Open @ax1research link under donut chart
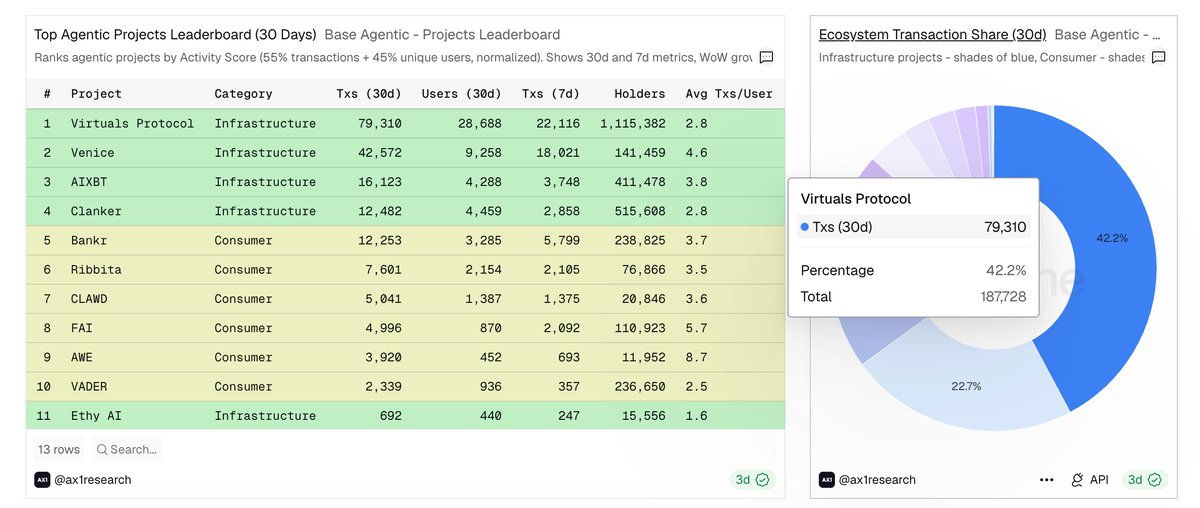This screenshot has width=1200, height=508. coord(877,480)
